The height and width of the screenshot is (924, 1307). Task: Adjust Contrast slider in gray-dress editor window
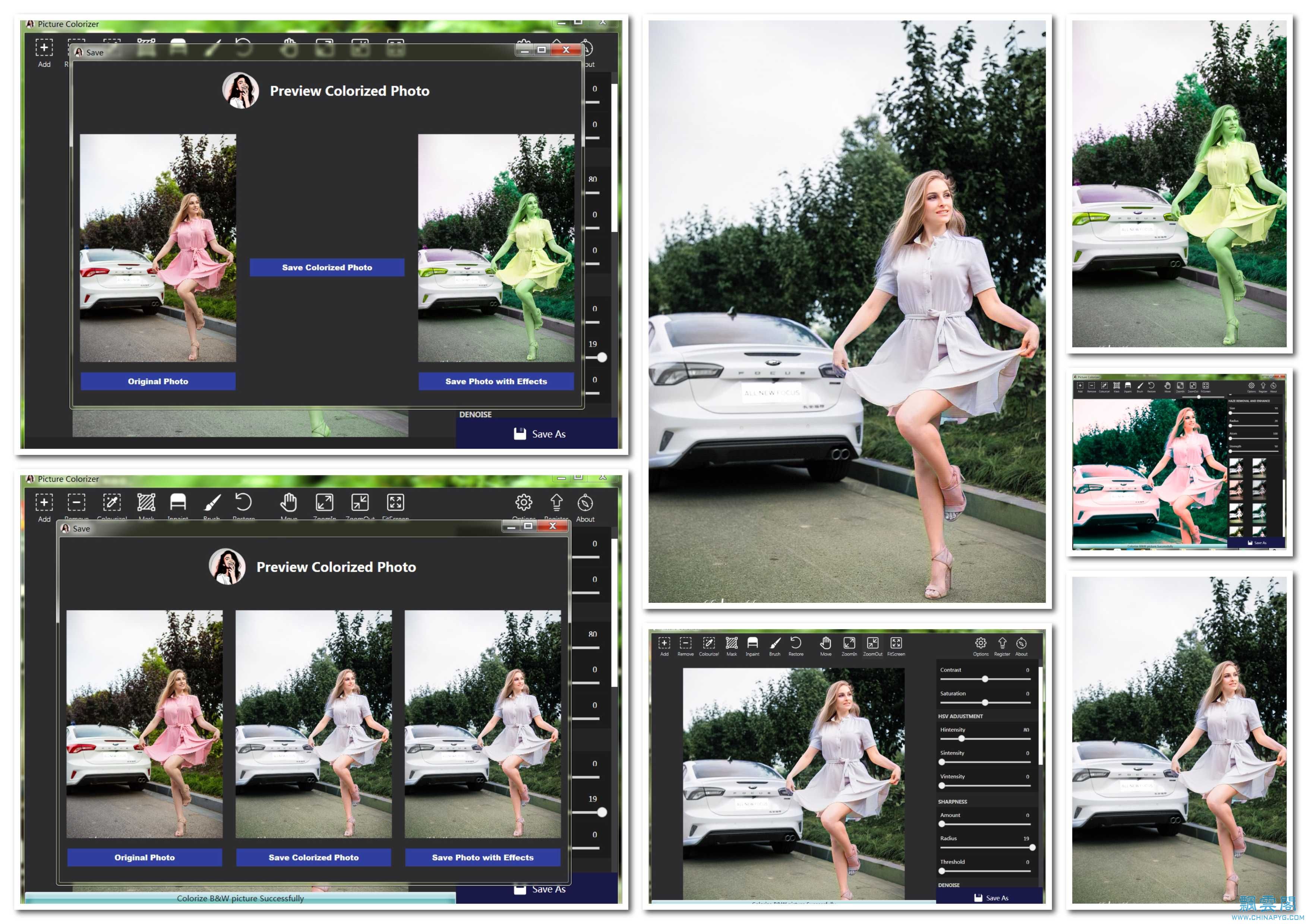pyautogui.click(x=985, y=679)
